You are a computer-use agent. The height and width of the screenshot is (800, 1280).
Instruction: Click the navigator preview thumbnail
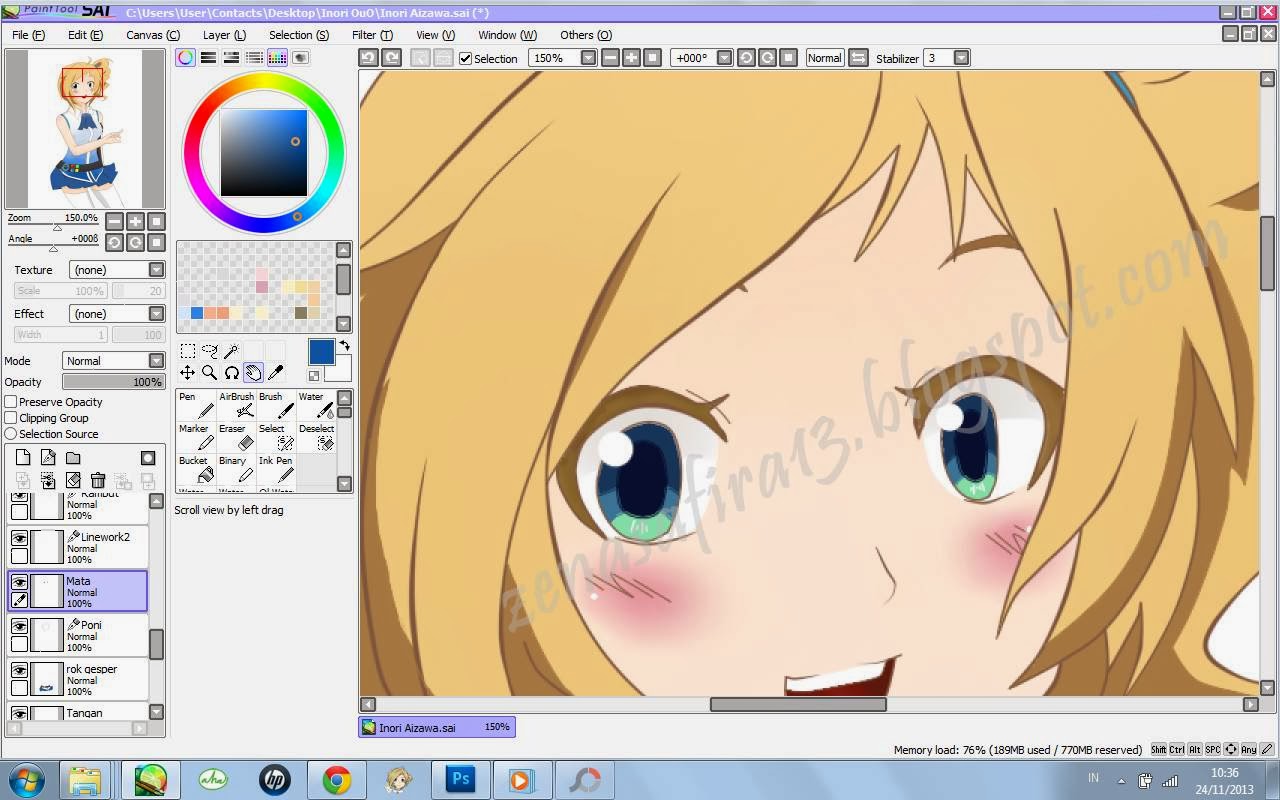click(x=85, y=128)
